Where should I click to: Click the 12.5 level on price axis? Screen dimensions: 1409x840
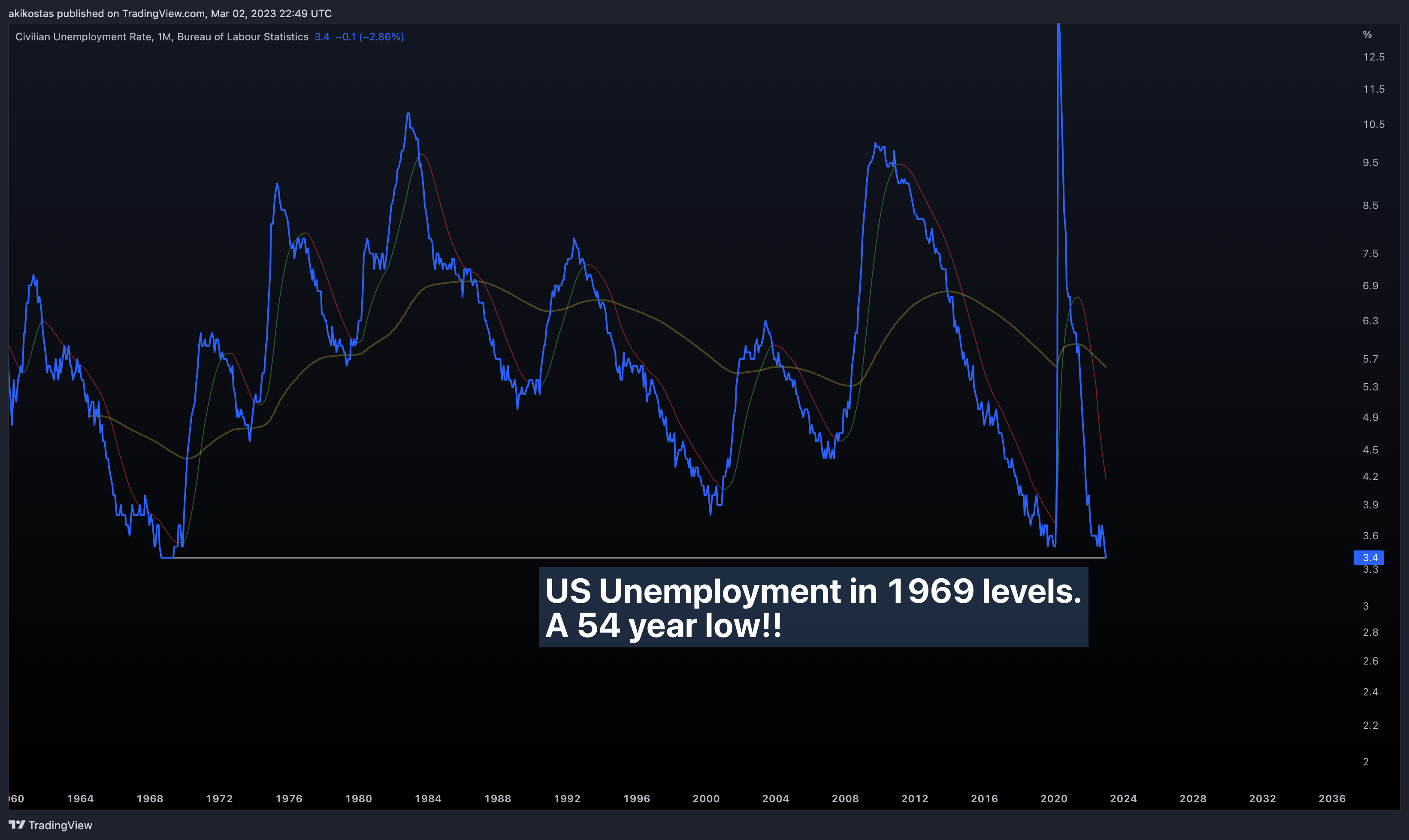pos(1374,57)
